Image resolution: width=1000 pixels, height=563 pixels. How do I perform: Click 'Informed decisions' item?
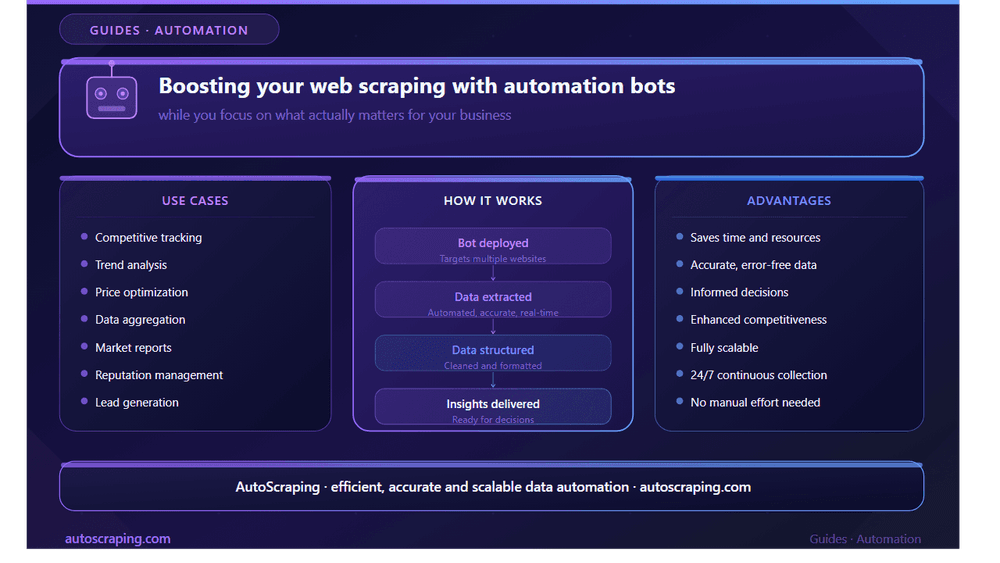click(732, 293)
